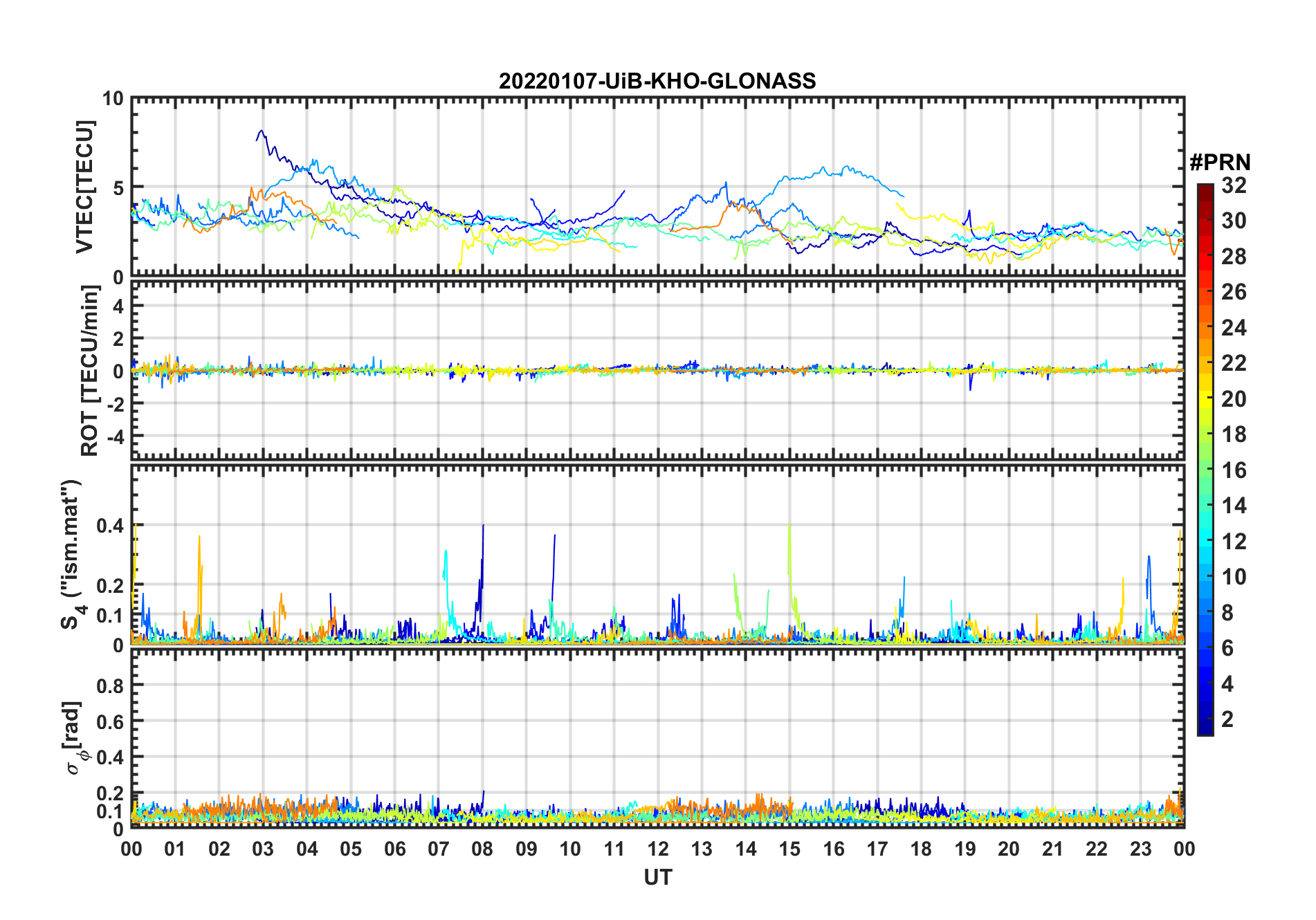Click the dark red top of PRN colorbar
Viewport: 1316px width, 920px height.
(1205, 192)
